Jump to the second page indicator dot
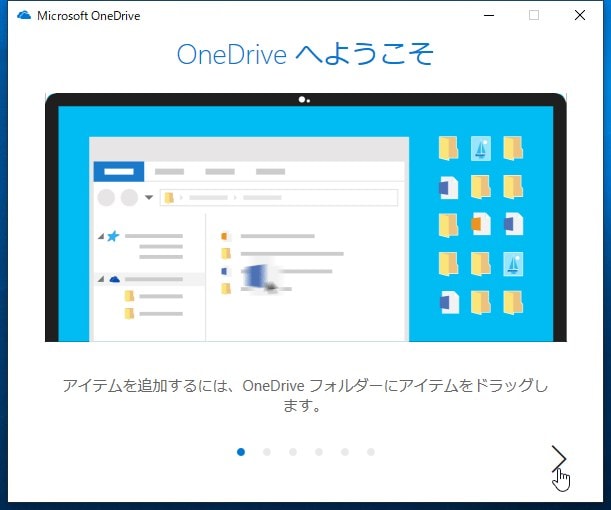This screenshot has width=611, height=510. 267,452
